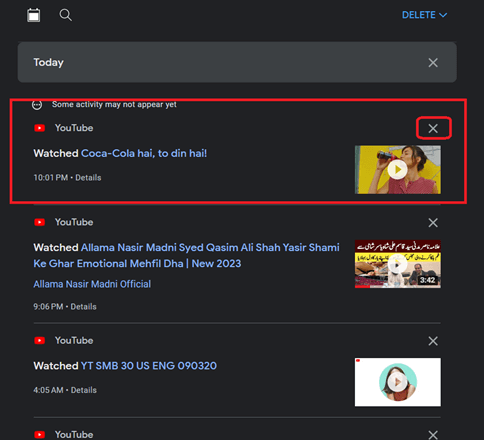View Details for the 4:05 AM entry

(84, 390)
